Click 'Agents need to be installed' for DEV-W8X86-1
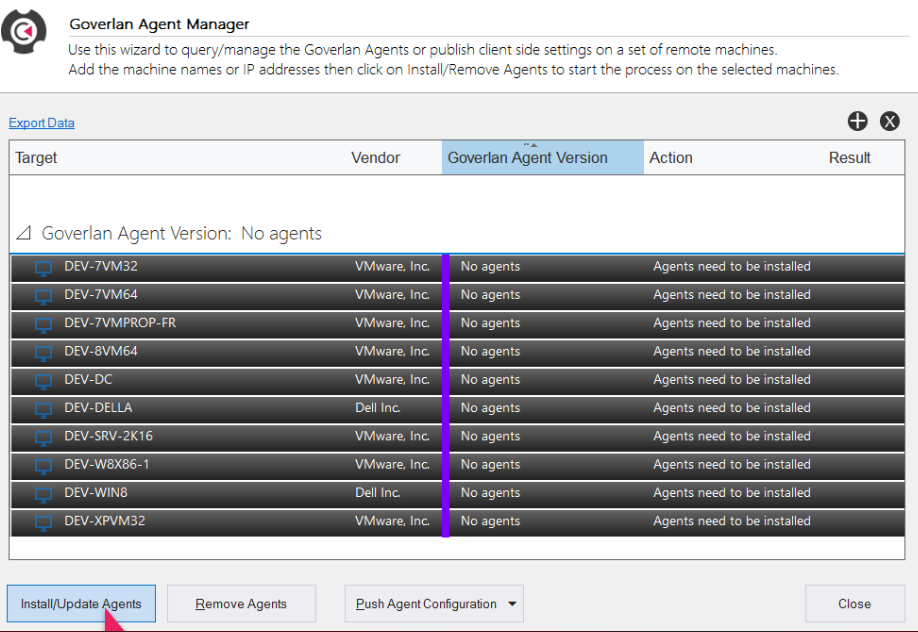Screen dimensions: 918x632 (x=732, y=464)
